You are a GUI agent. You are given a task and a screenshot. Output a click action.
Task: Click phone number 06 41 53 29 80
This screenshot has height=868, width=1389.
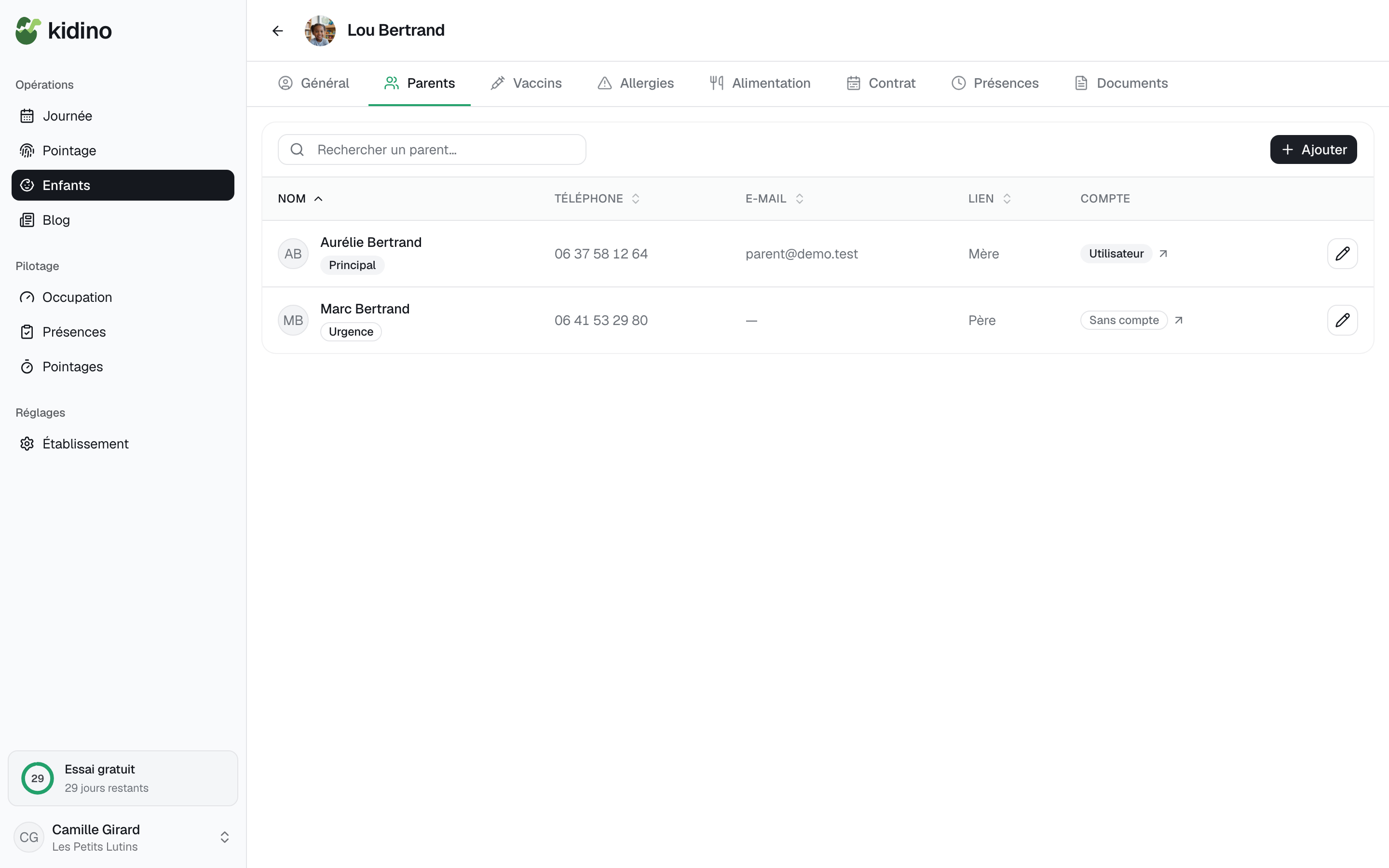(601, 320)
